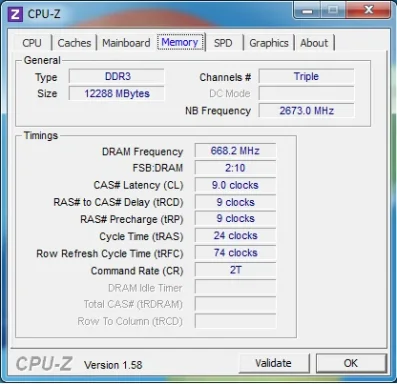
Task: Click the tRFC 74 clocks value
Action: [x=235, y=253]
